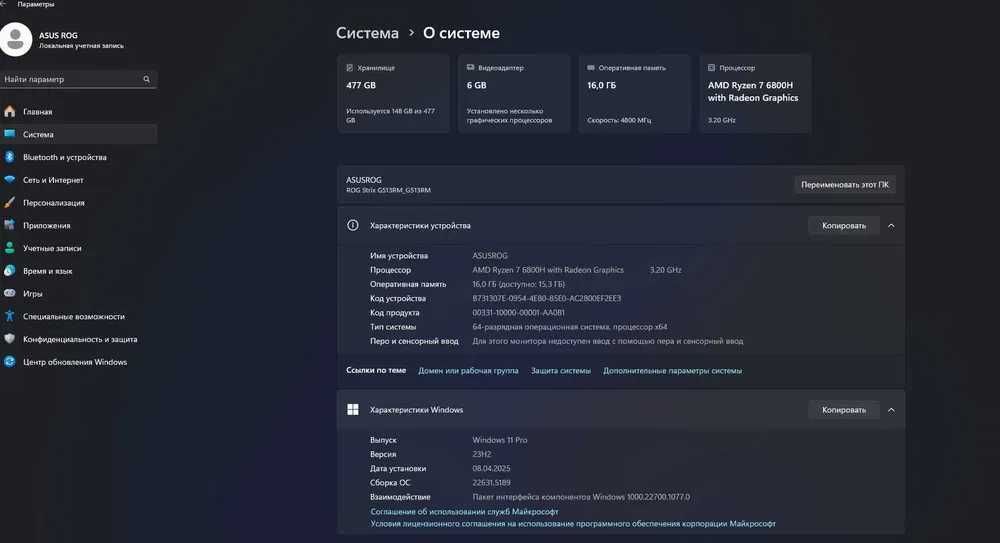Open the 477 GB storage card
Viewport: 1000px width, 543px height.
[x=393, y=94]
